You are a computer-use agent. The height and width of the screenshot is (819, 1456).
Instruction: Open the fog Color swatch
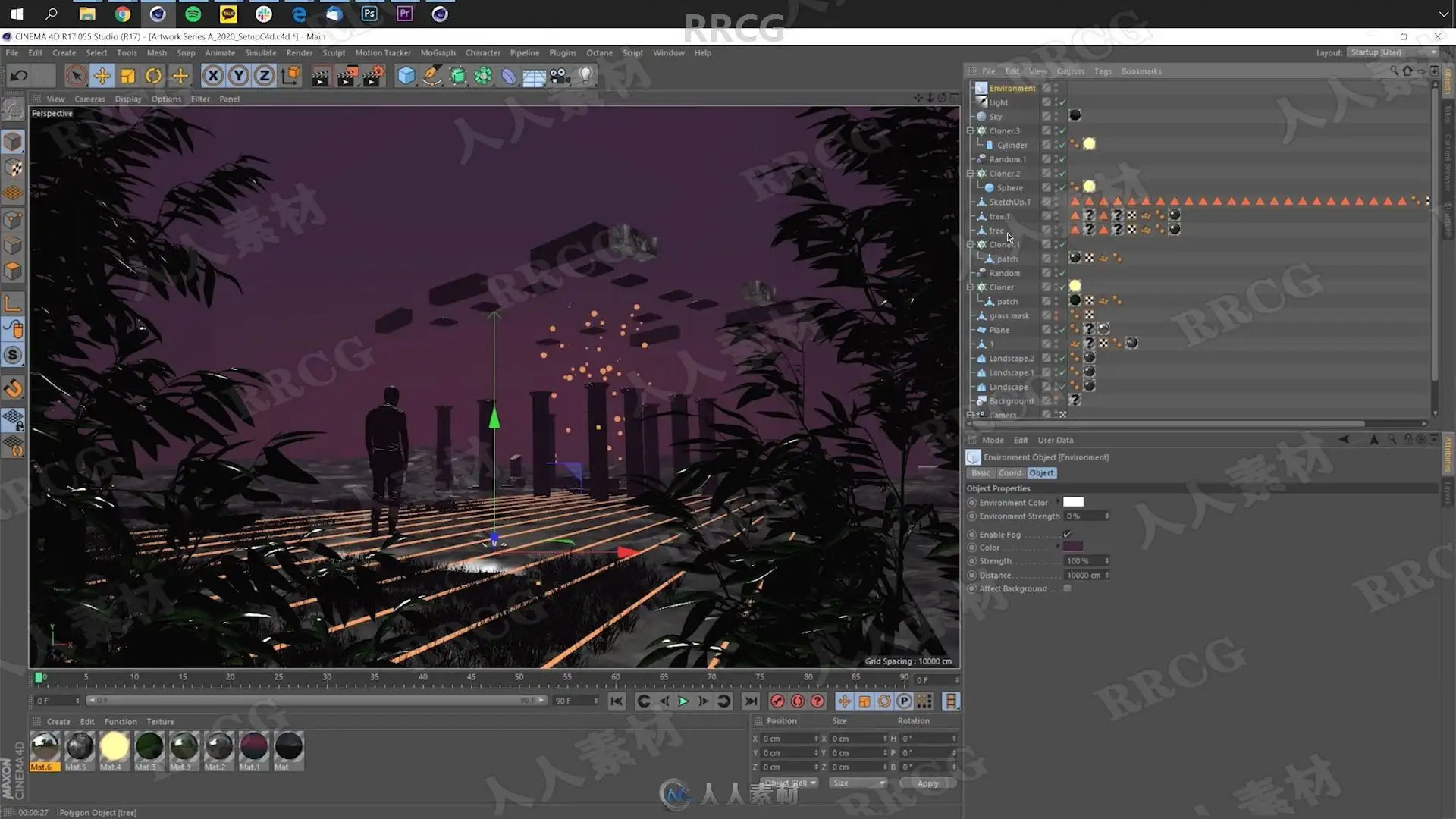click(x=1073, y=548)
